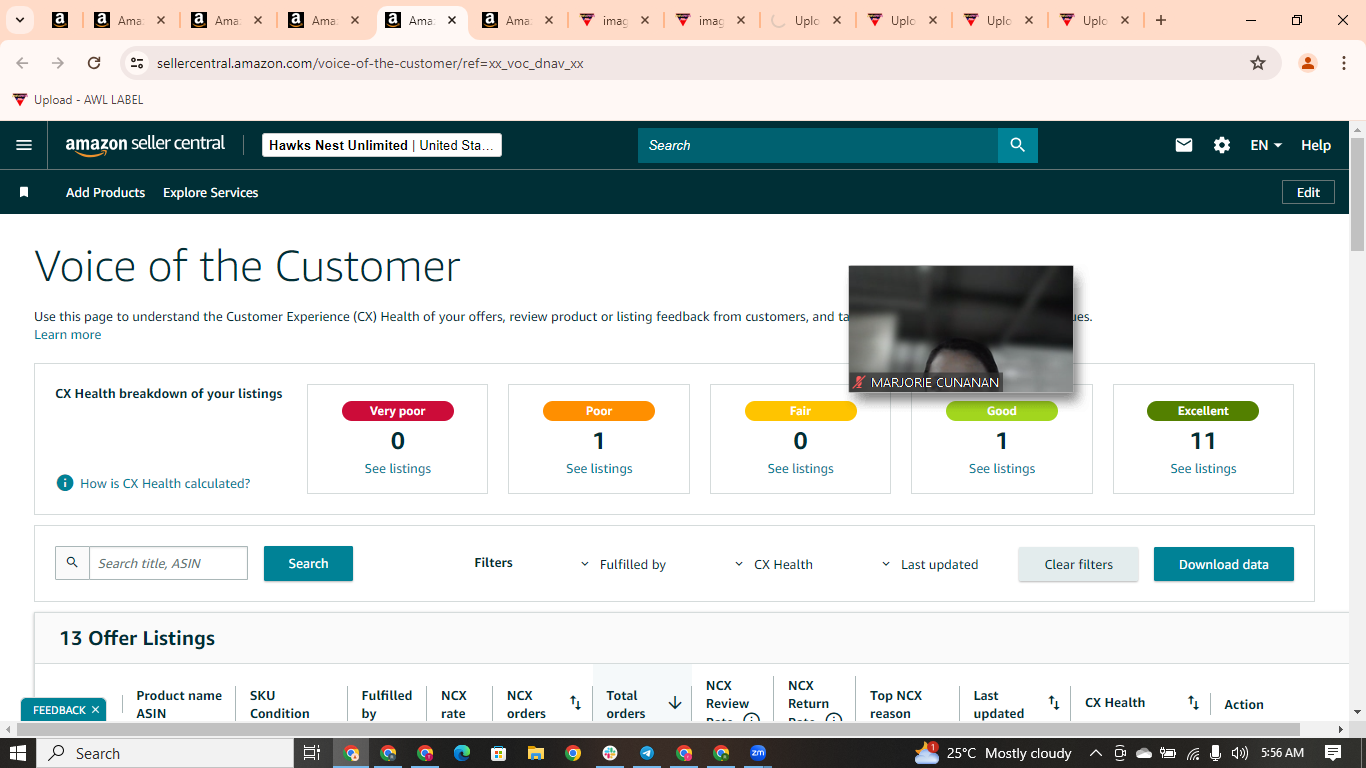Open How is CX Health calculated link
Image resolution: width=1366 pixels, height=768 pixels.
point(165,483)
